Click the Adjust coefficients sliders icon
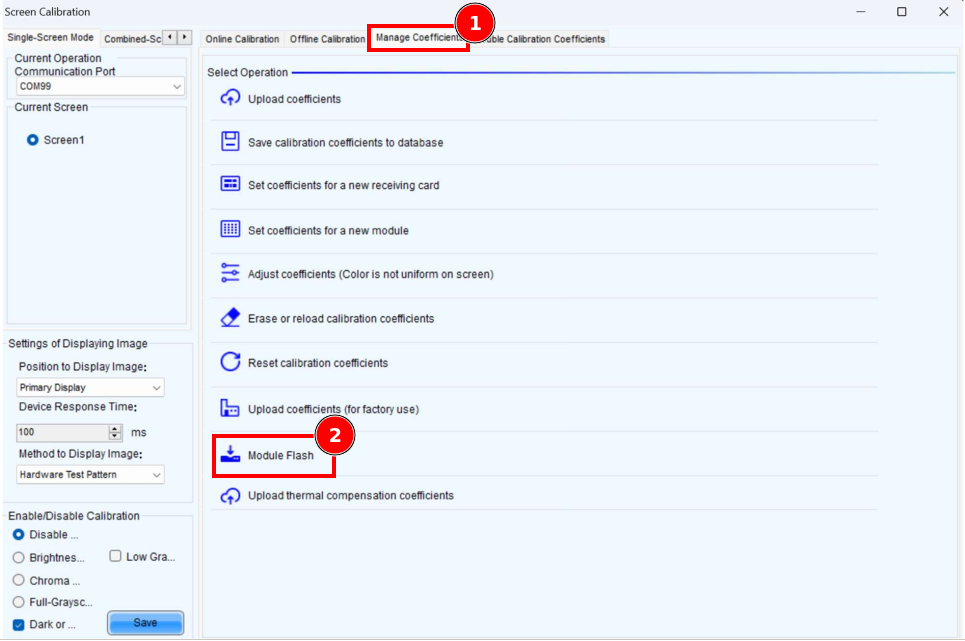 [230, 273]
